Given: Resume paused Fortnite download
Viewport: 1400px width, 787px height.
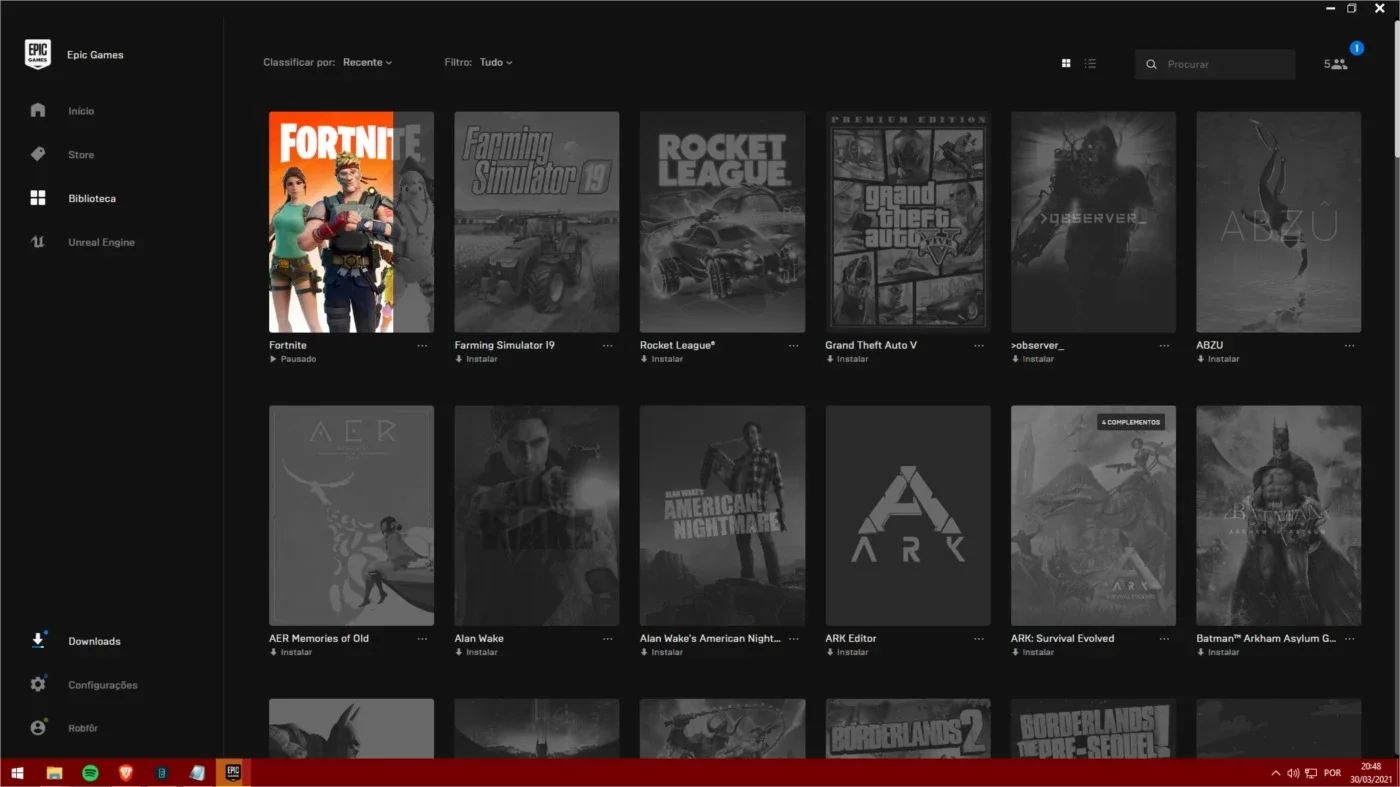Looking at the screenshot, I should (x=293, y=359).
